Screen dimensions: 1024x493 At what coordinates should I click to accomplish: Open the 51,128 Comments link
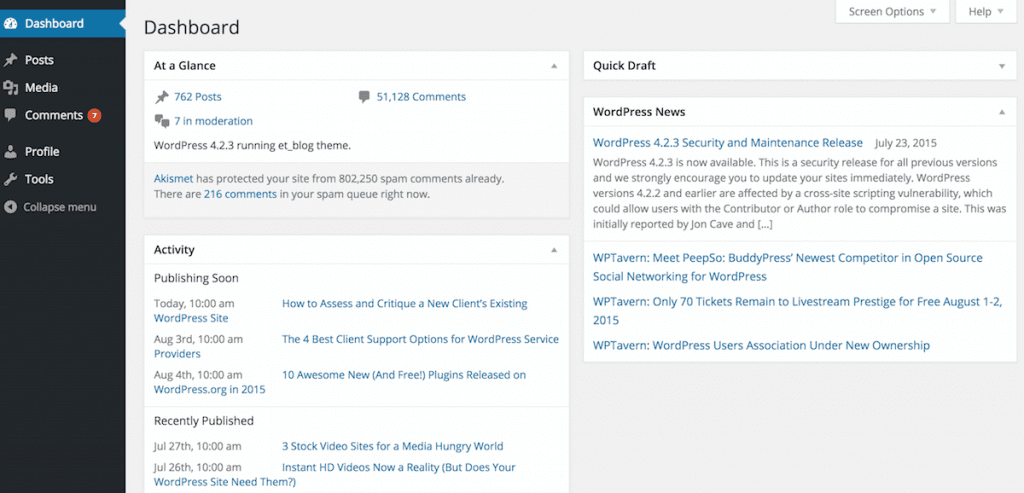[421, 97]
